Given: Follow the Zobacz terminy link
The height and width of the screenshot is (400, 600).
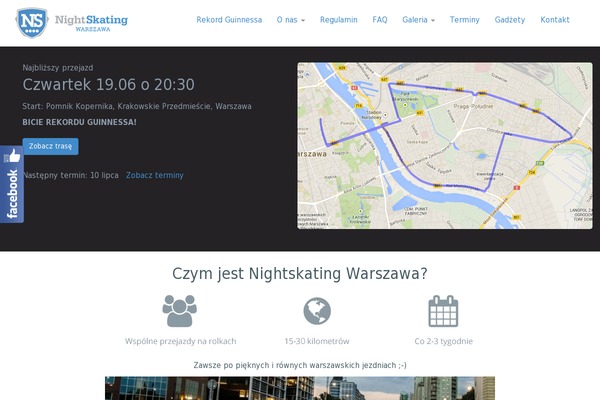Looking at the screenshot, I should coord(155,175).
